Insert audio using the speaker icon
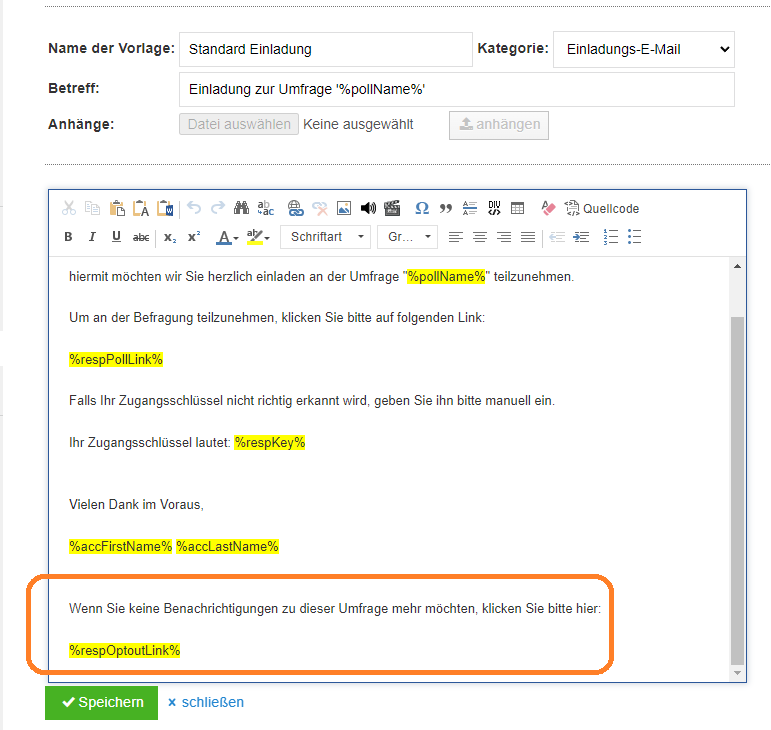The height and width of the screenshot is (730, 771). [368, 208]
